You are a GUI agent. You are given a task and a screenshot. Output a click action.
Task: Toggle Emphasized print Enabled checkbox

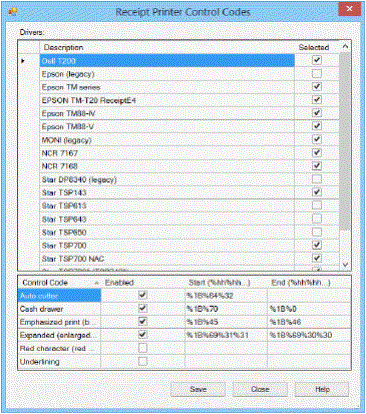coord(143,322)
